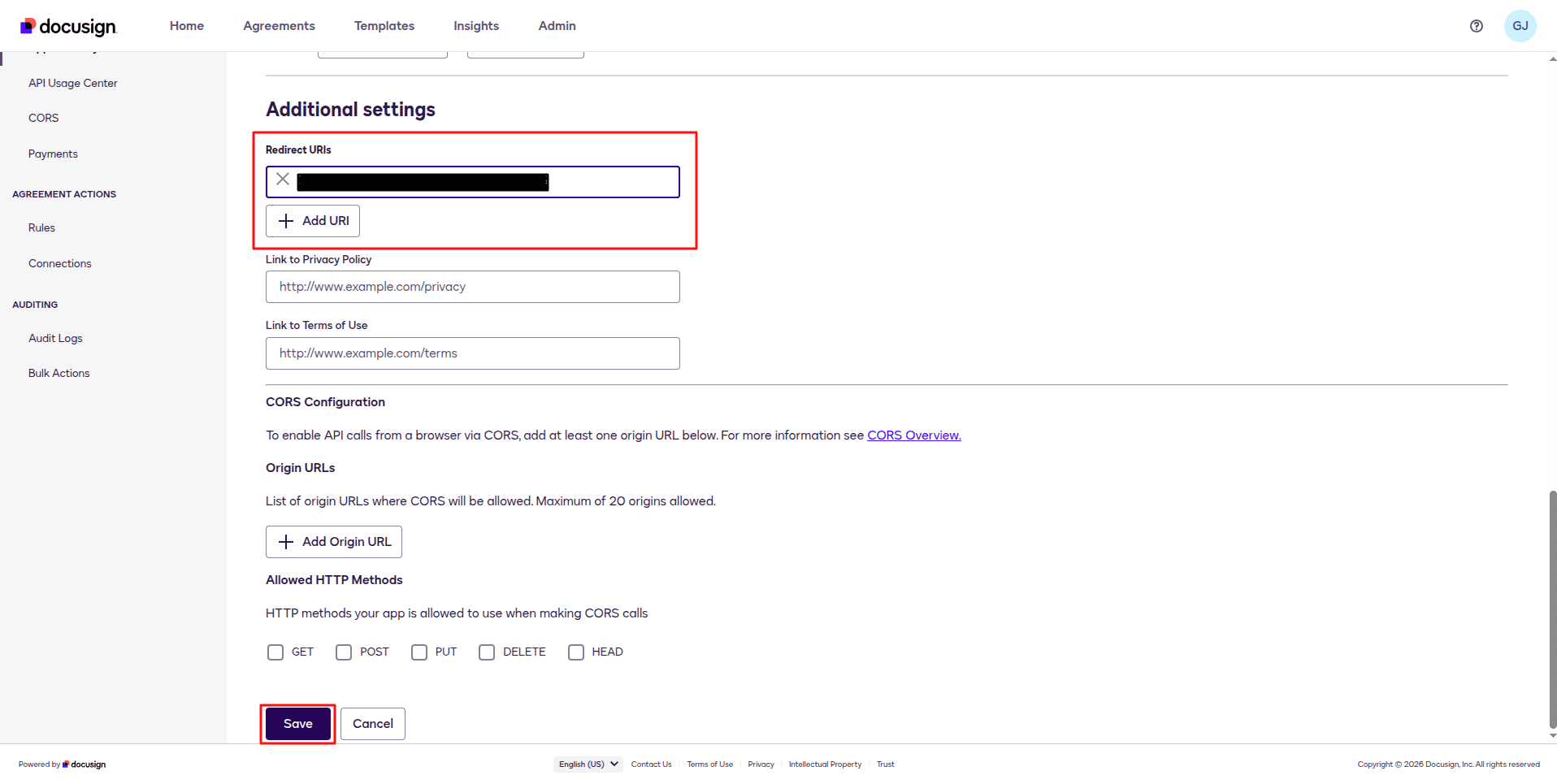Screen dimensions: 1557x784
Task: Open the Terms of Use footer link
Action: pos(710,765)
